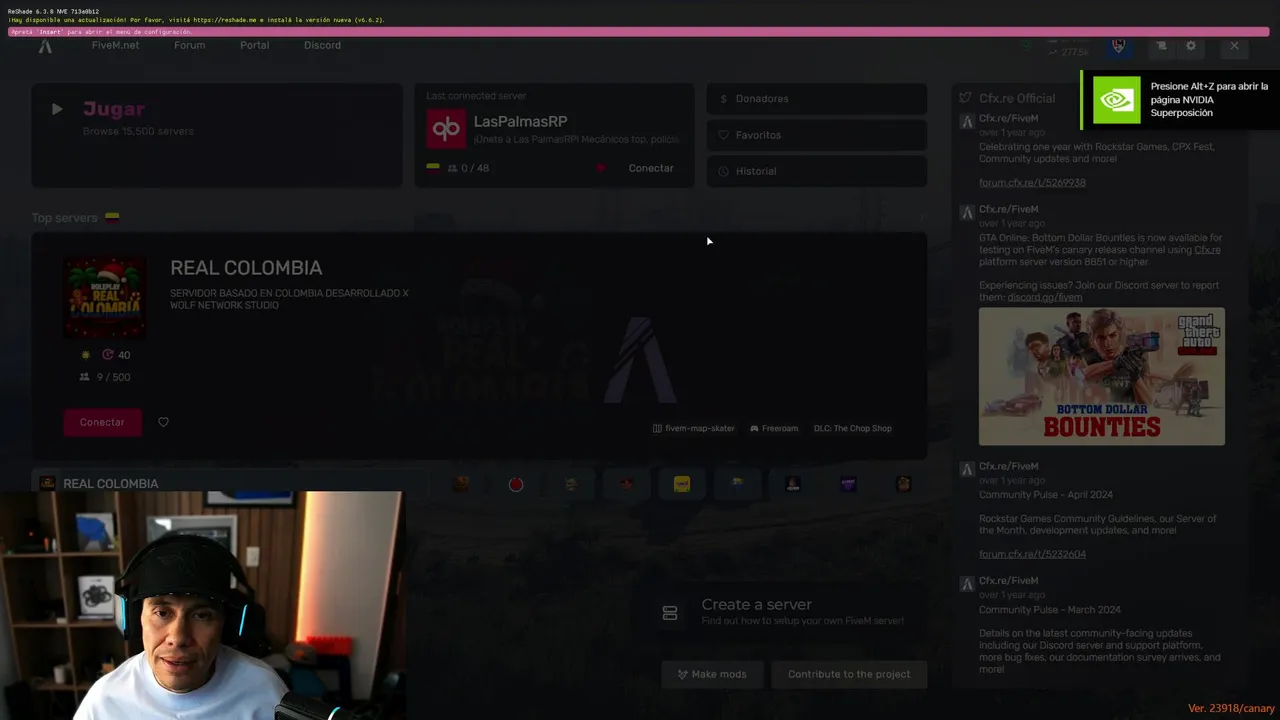The width and height of the screenshot is (1280, 720).
Task: Open the FiveM.net link
Action: [x=115, y=45]
